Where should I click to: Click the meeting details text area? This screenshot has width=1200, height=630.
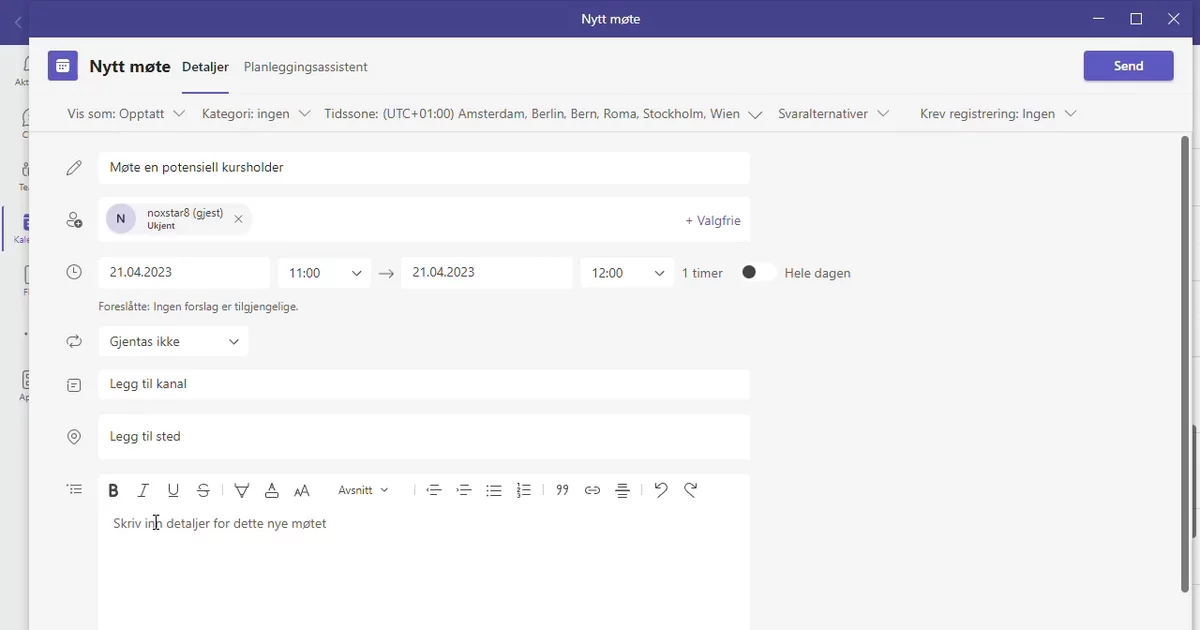(424, 567)
